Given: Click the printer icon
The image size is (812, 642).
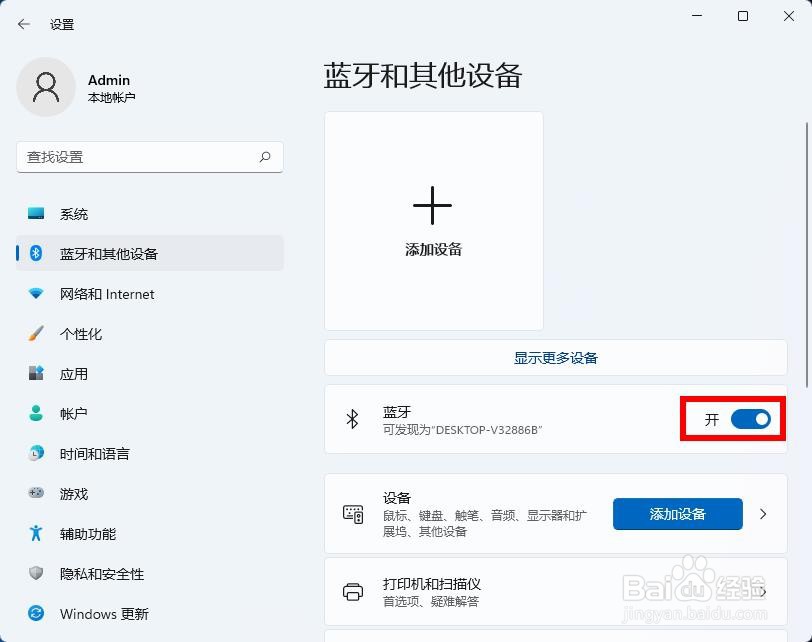Looking at the screenshot, I should (353, 591).
